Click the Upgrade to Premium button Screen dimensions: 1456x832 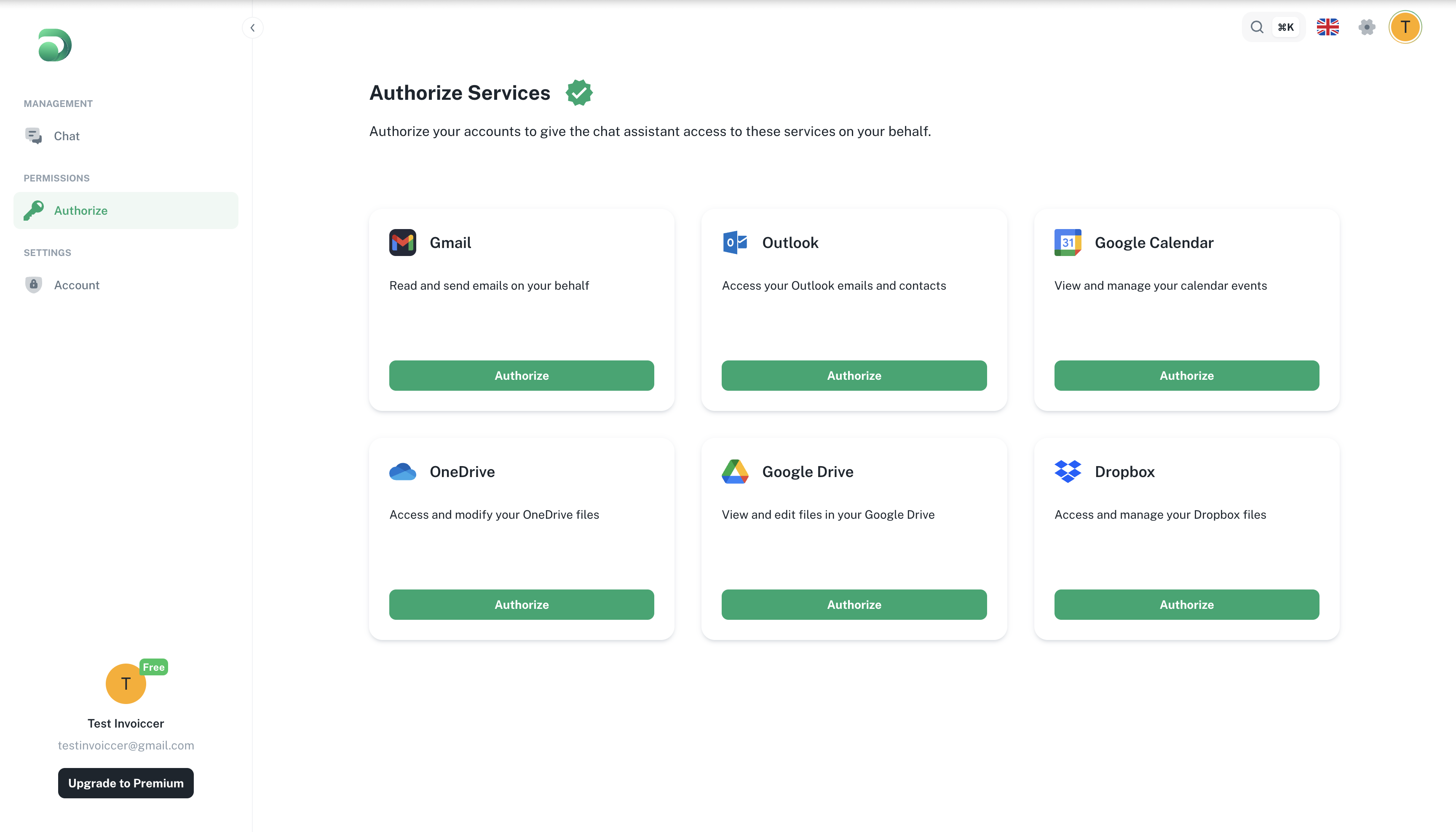[x=126, y=783]
